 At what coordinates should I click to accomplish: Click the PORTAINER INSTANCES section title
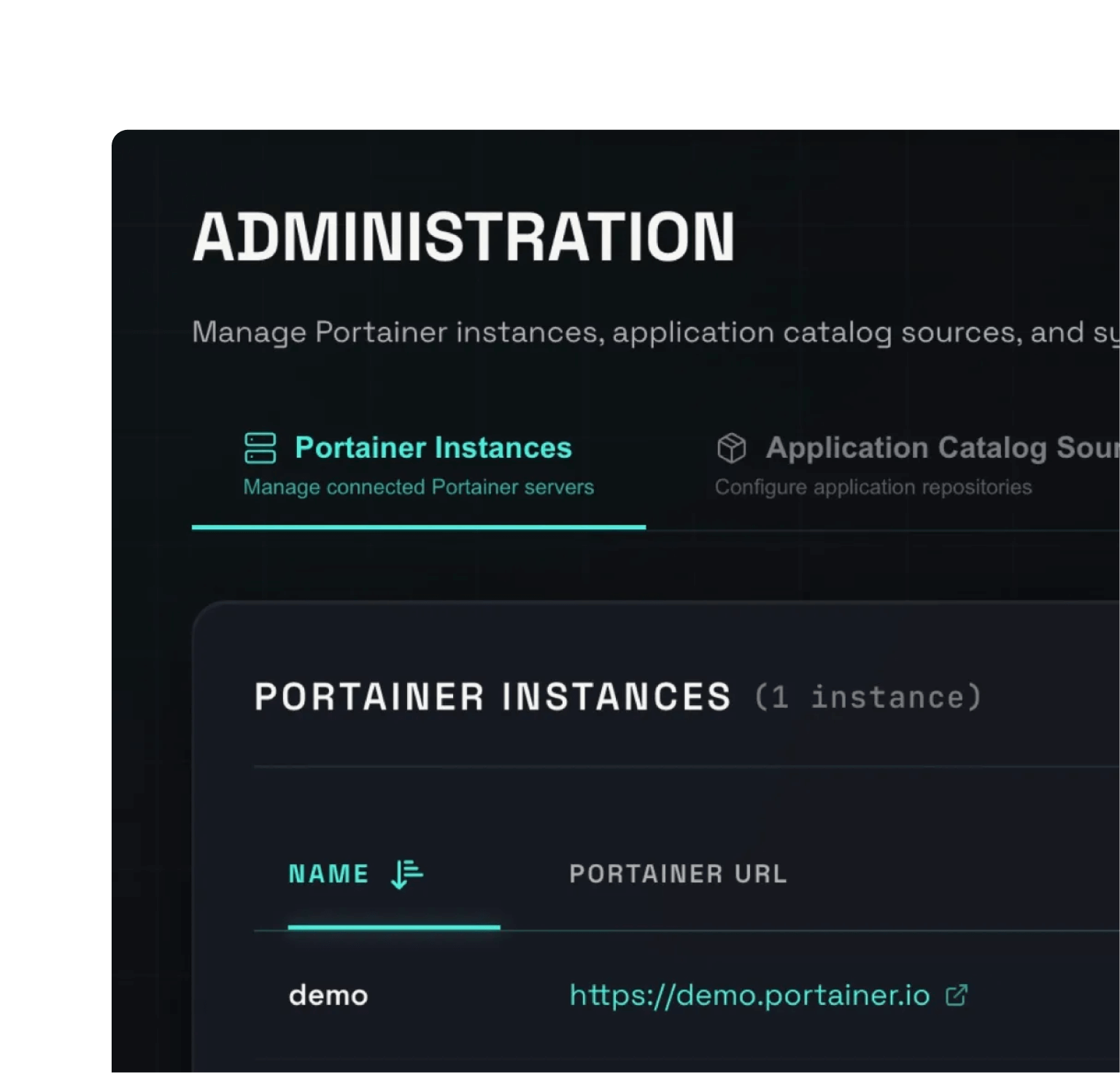493,696
